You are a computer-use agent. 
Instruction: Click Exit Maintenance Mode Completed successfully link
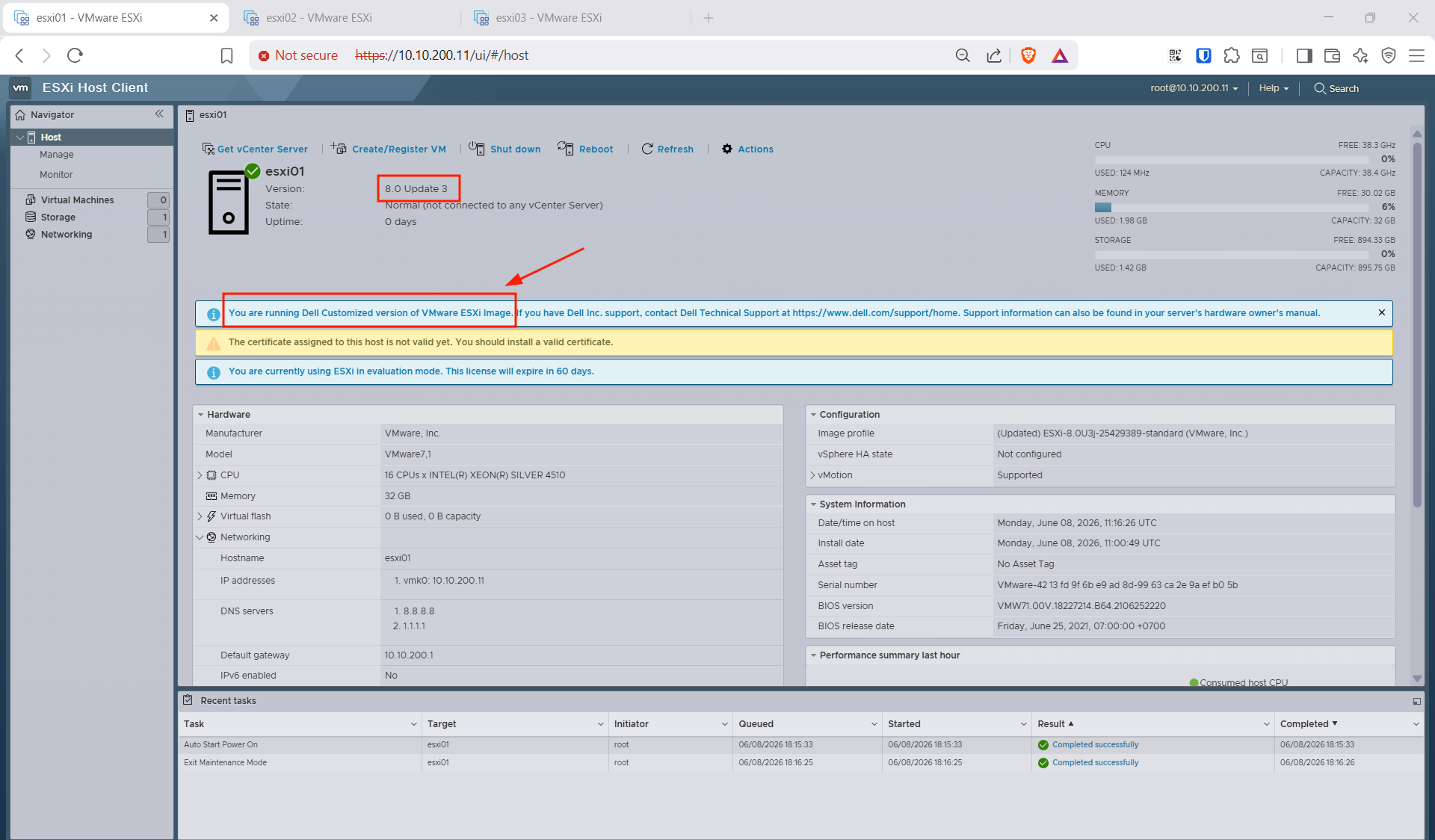pos(1095,762)
